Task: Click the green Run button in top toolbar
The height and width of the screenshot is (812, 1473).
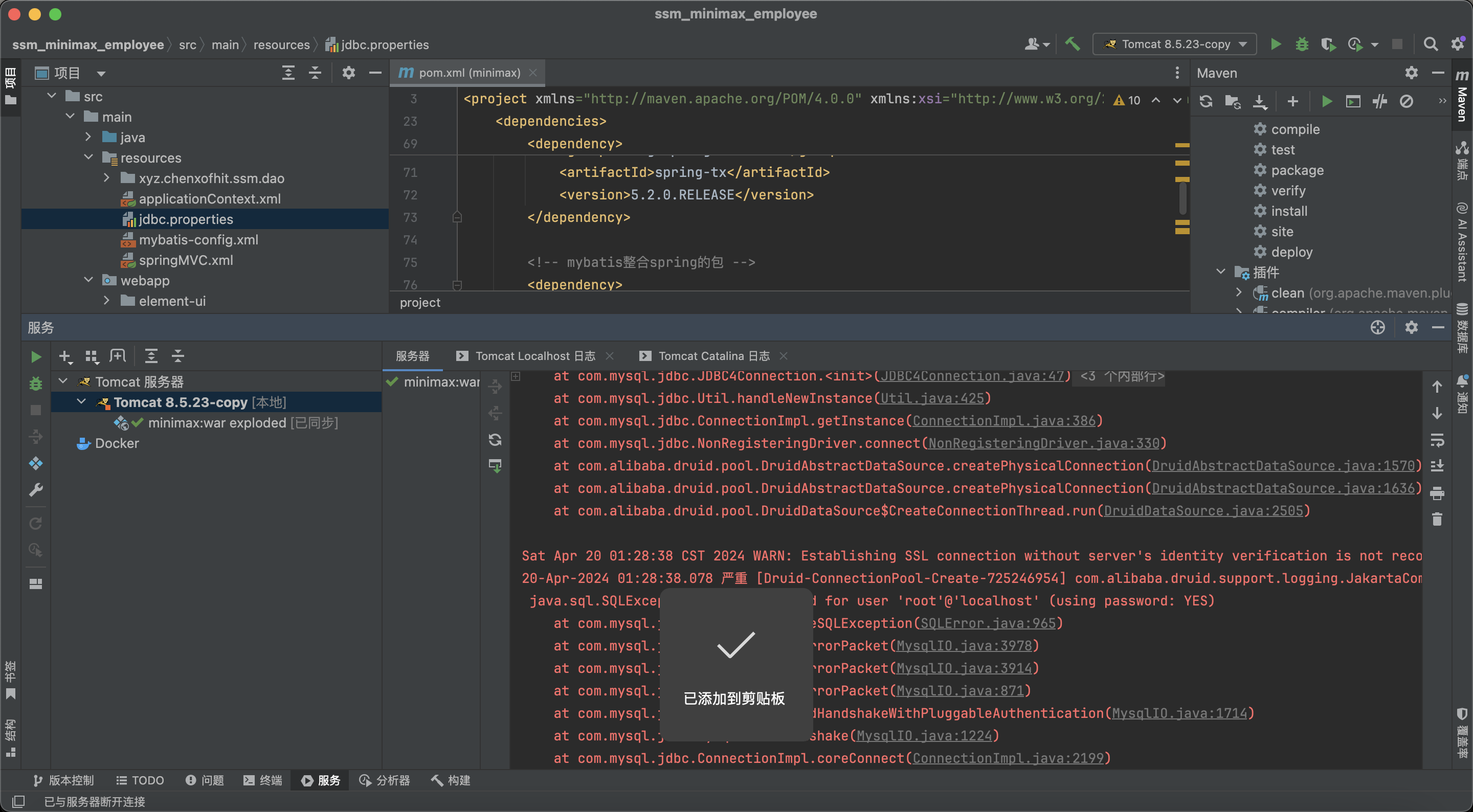Action: [1275, 44]
